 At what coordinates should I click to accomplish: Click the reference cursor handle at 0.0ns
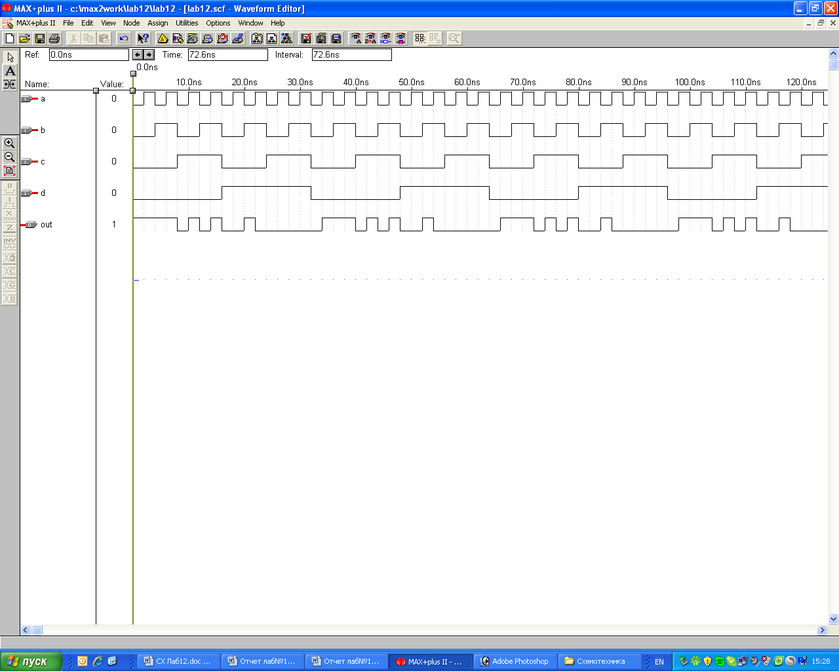tap(133, 74)
